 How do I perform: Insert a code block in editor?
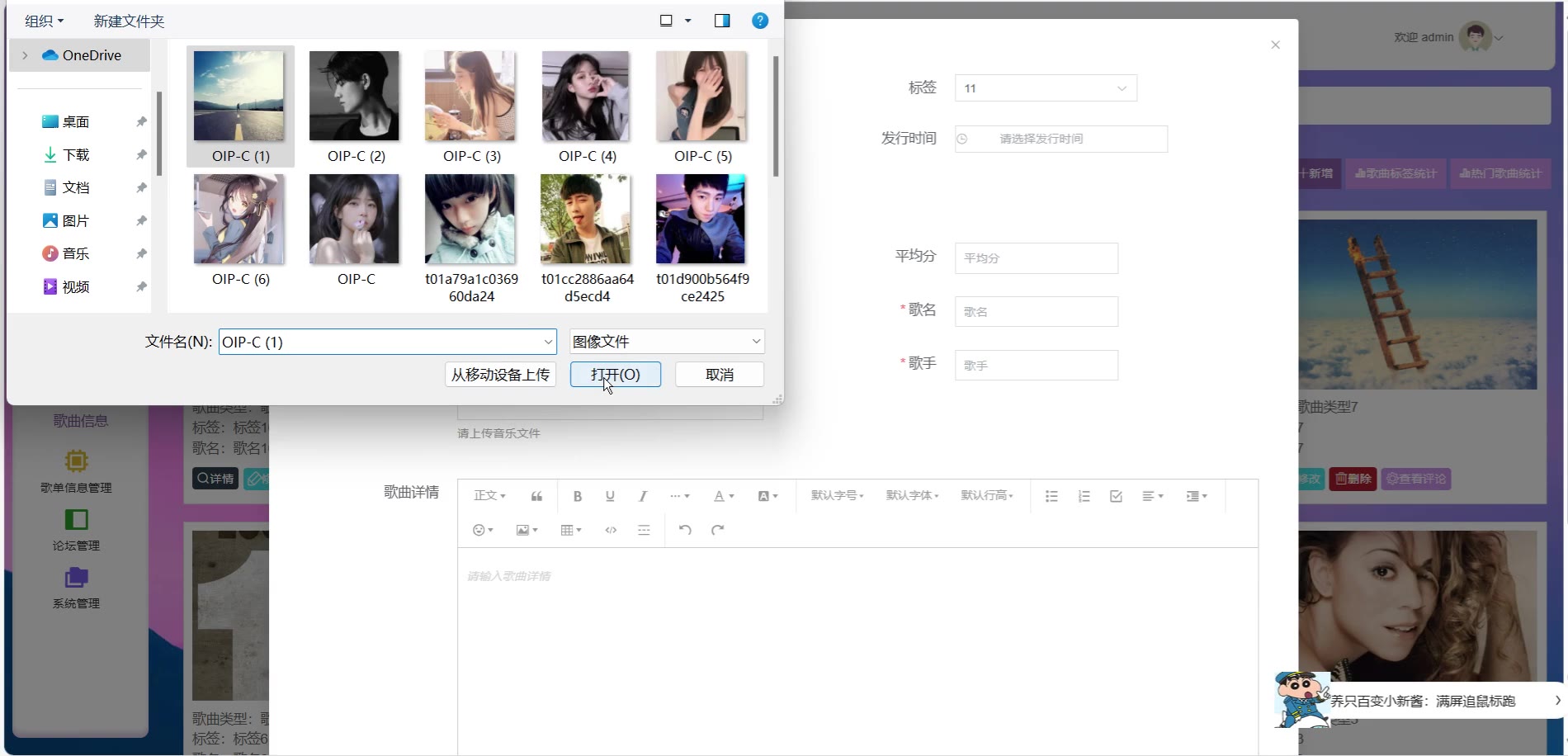point(611,530)
